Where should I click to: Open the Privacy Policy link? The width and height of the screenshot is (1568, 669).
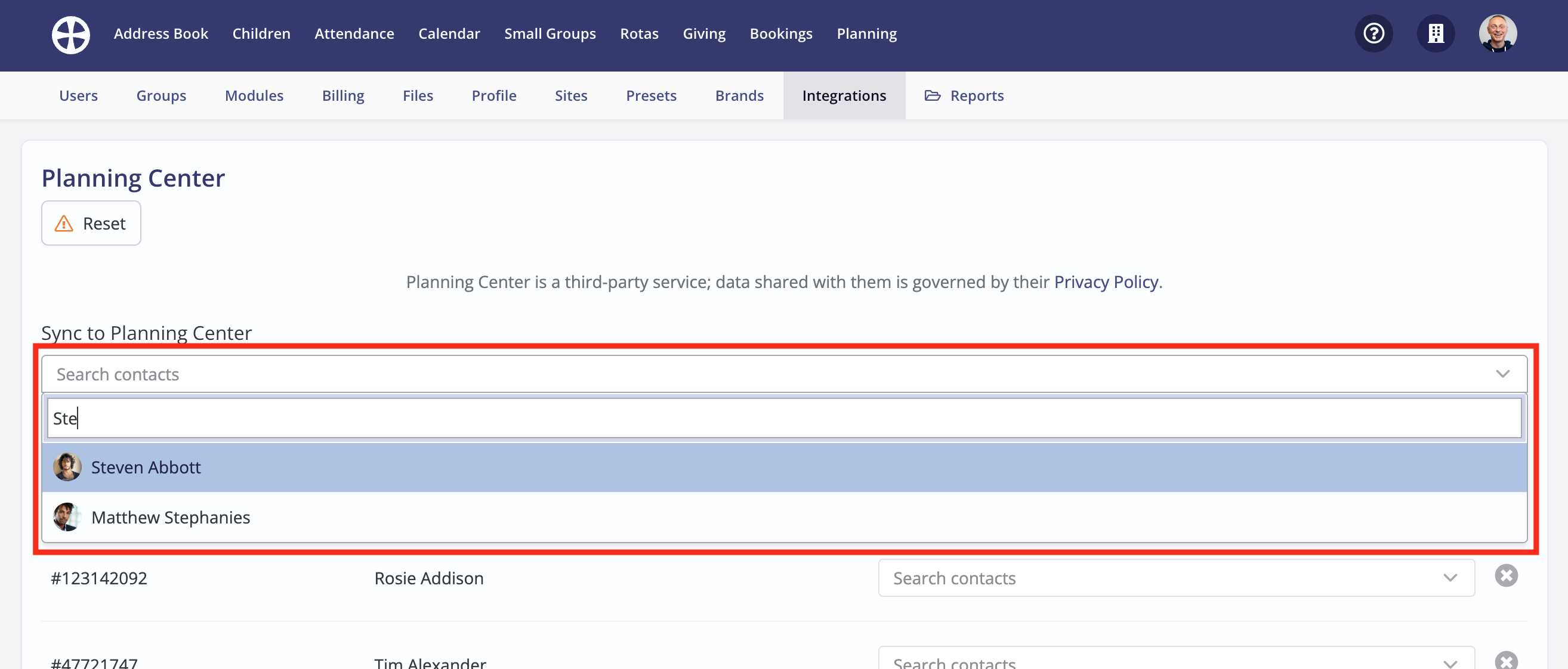(x=1106, y=282)
